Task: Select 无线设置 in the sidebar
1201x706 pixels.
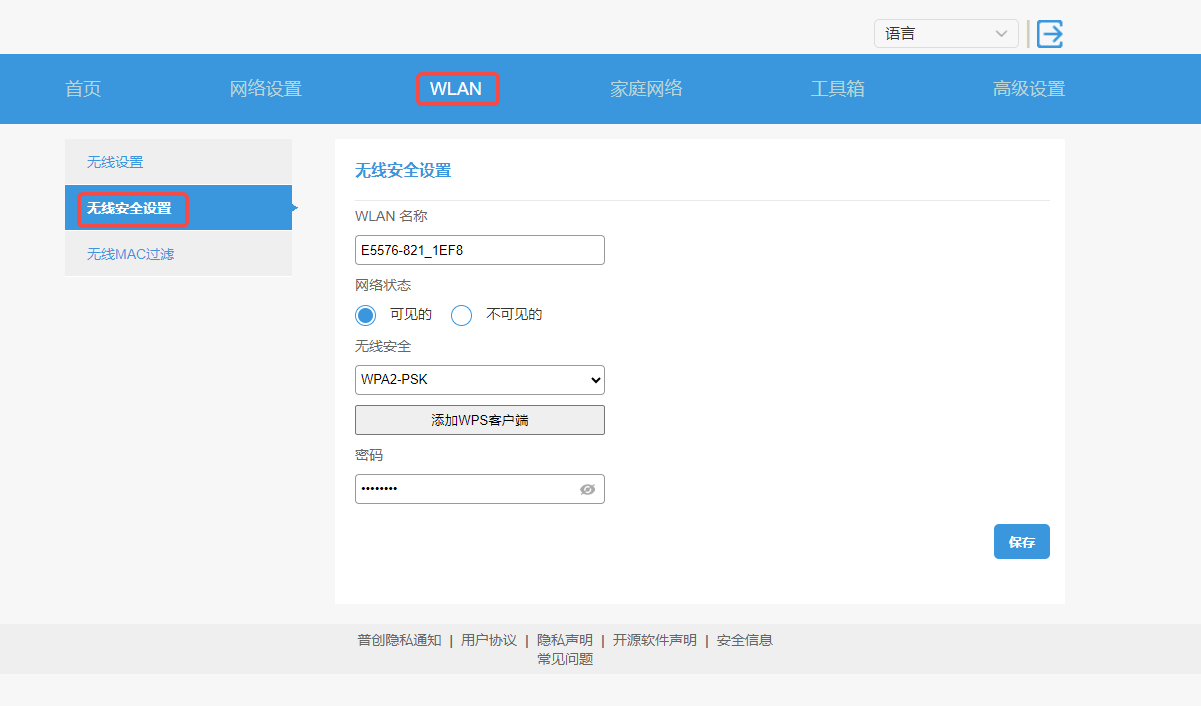Action: coord(115,162)
